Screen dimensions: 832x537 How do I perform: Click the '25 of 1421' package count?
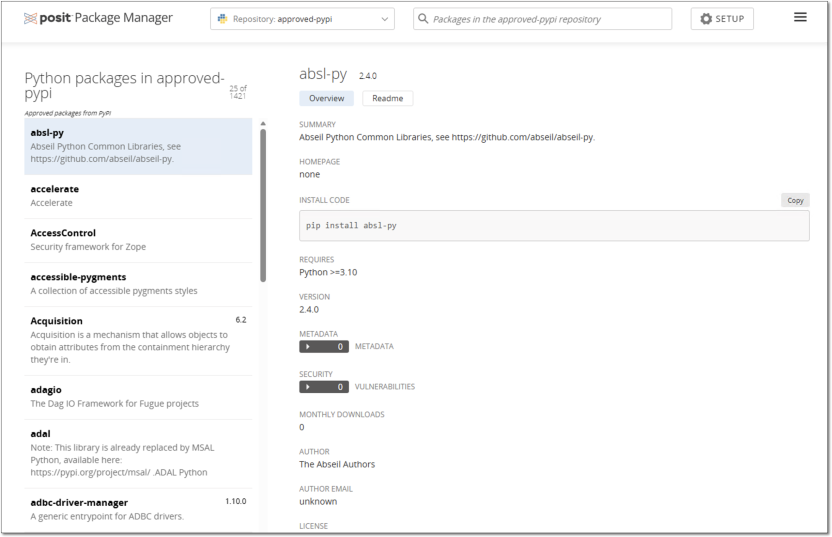(238, 92)
